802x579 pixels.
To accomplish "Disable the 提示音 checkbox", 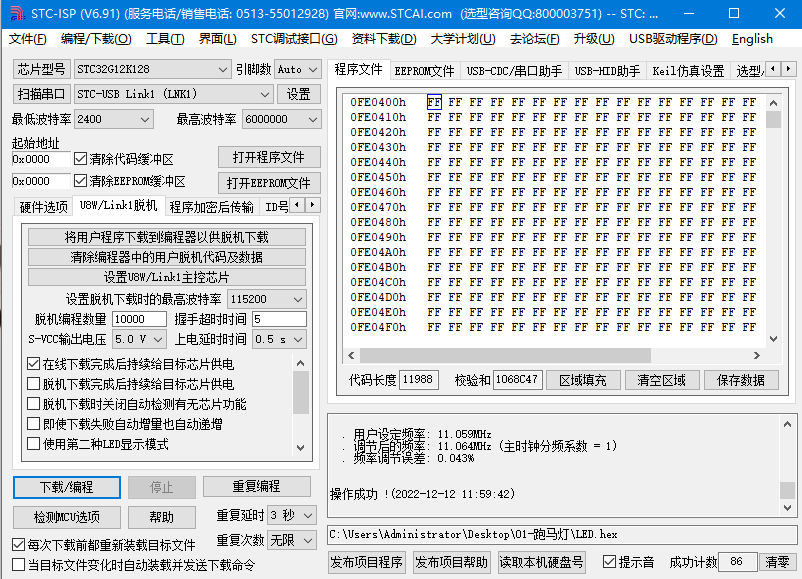I will [x=609, y=562].
